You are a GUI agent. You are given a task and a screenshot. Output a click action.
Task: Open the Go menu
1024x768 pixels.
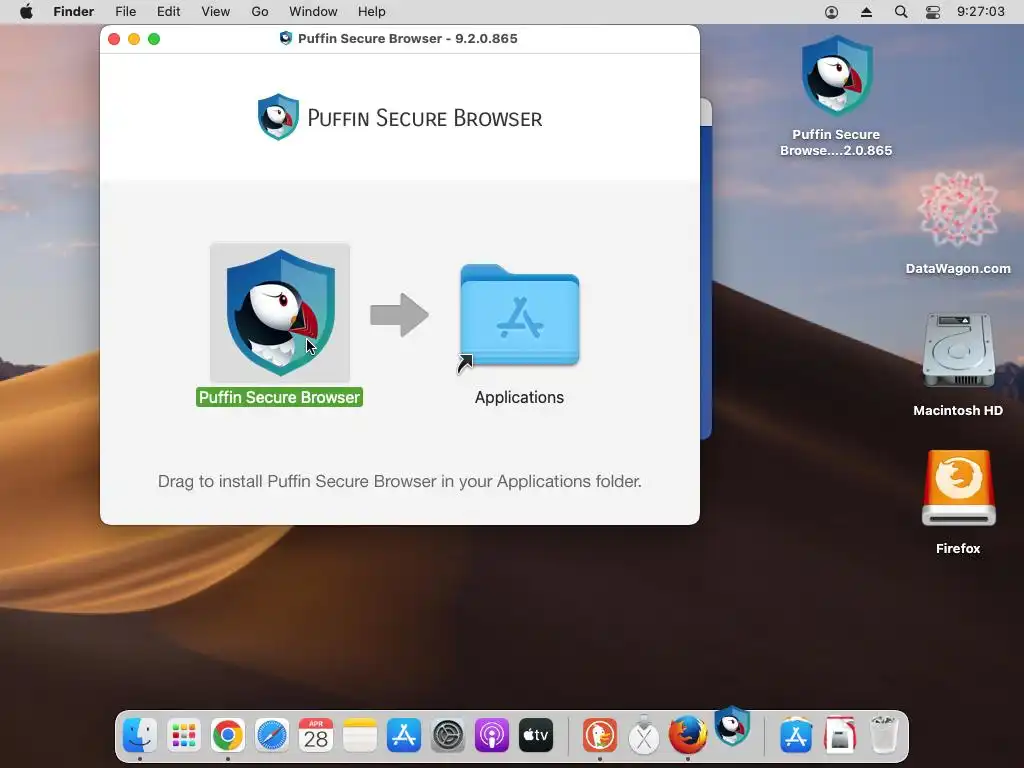tap(260, 12)
